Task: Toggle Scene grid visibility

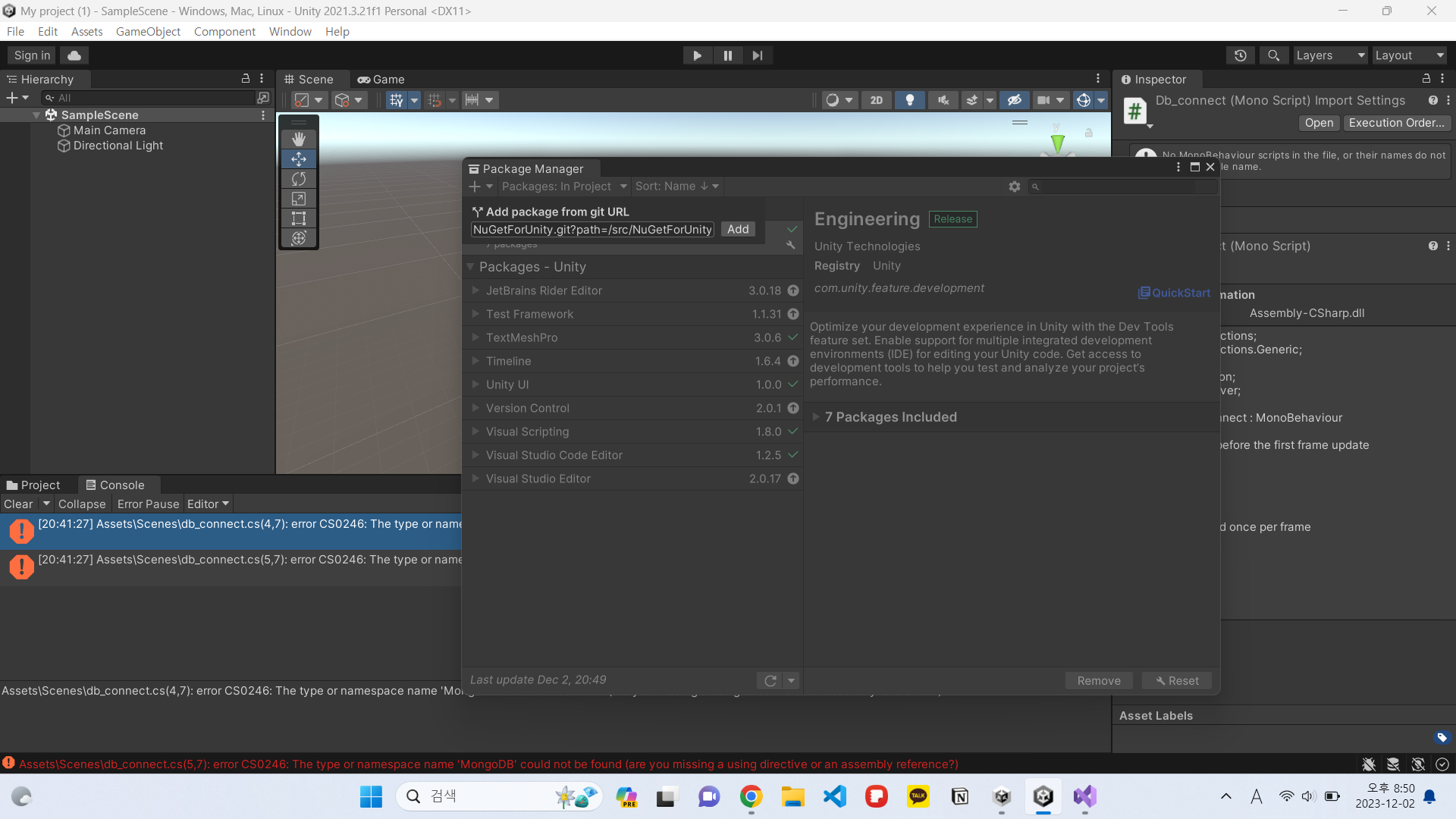Action: click(x=396, y=100)
